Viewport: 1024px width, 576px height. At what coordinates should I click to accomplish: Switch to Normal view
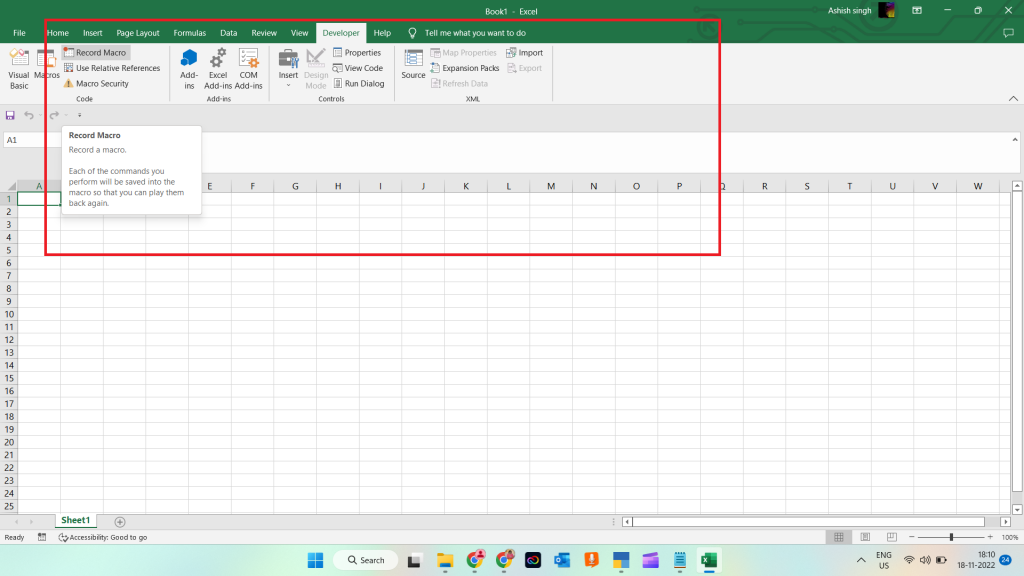(839, 537)
